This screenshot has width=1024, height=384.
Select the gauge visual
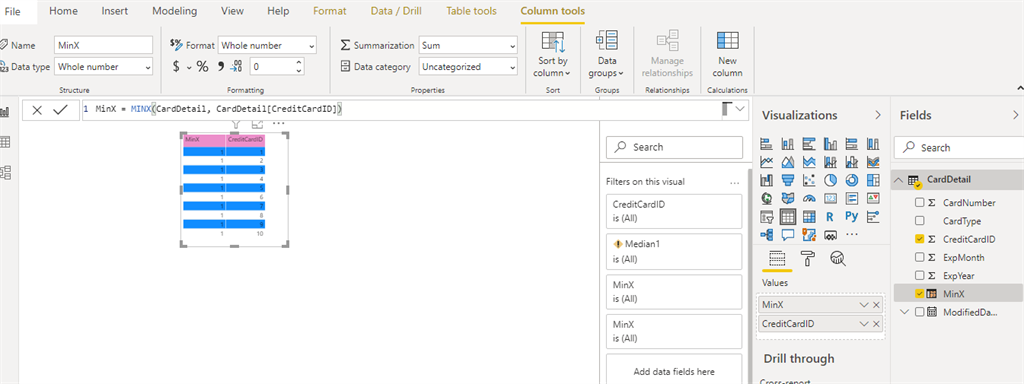pyautogui.click(x=809, y=198)
